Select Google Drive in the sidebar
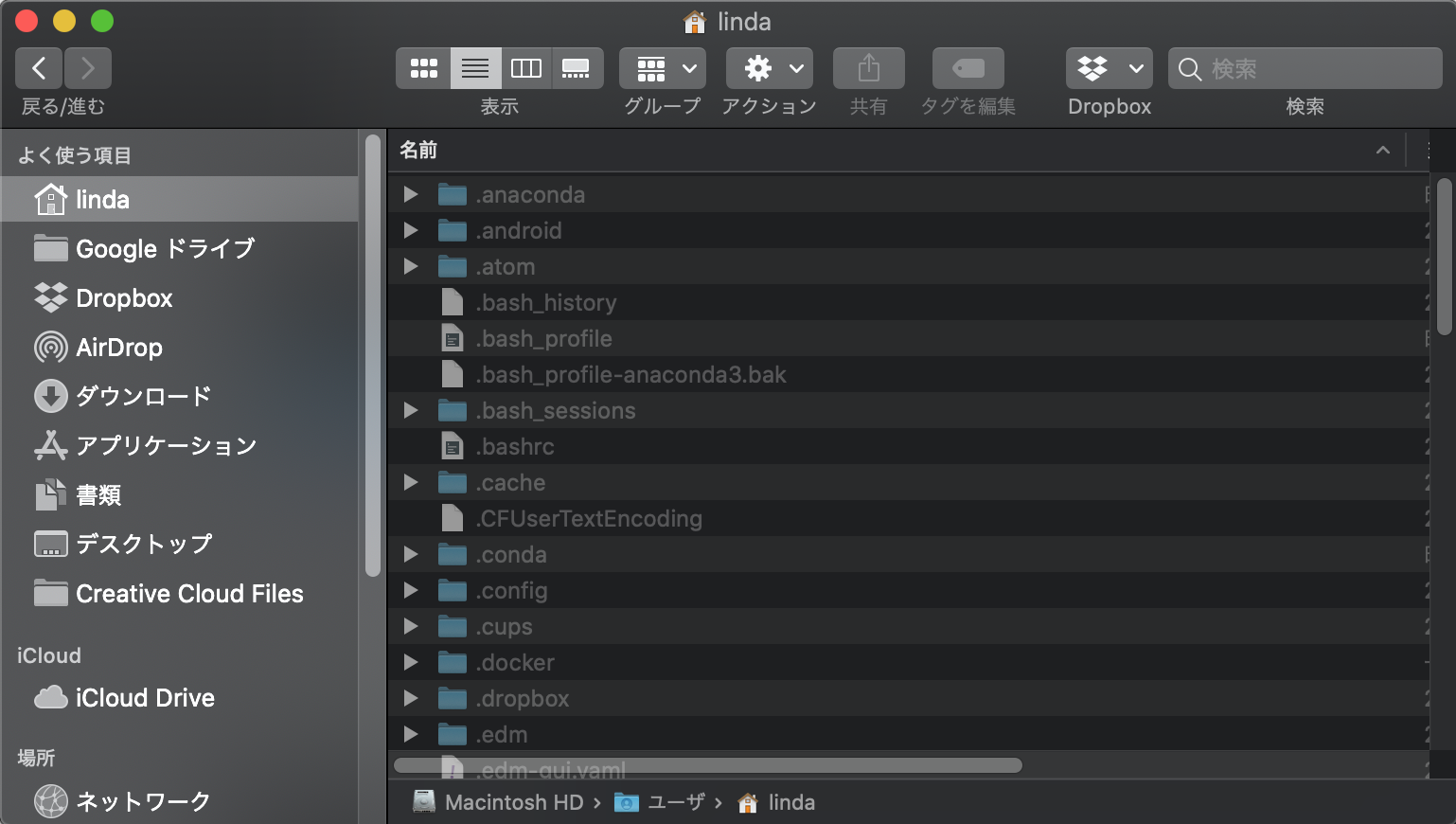The width and height of the screenshot is (1456, 824). click(x=165, y=249)
